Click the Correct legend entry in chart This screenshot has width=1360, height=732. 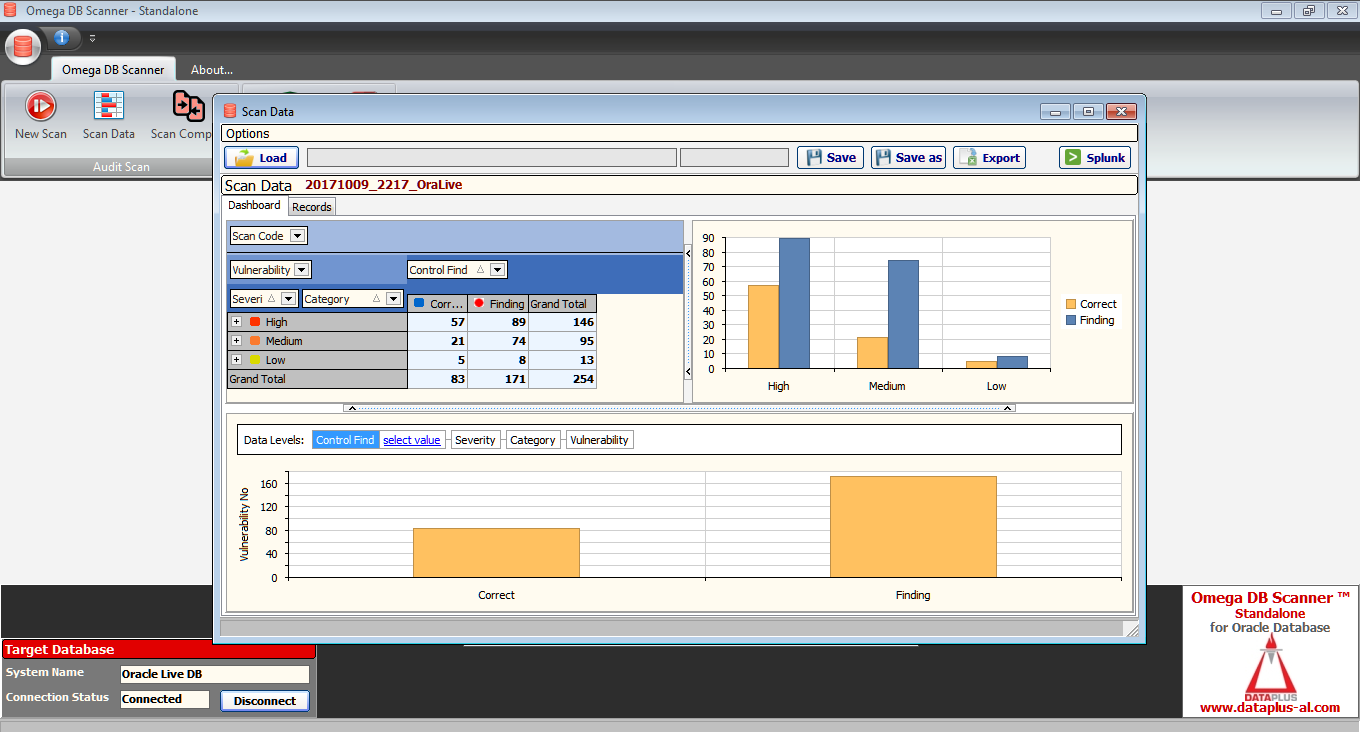pyautogui.click(x=1091, y=304)
